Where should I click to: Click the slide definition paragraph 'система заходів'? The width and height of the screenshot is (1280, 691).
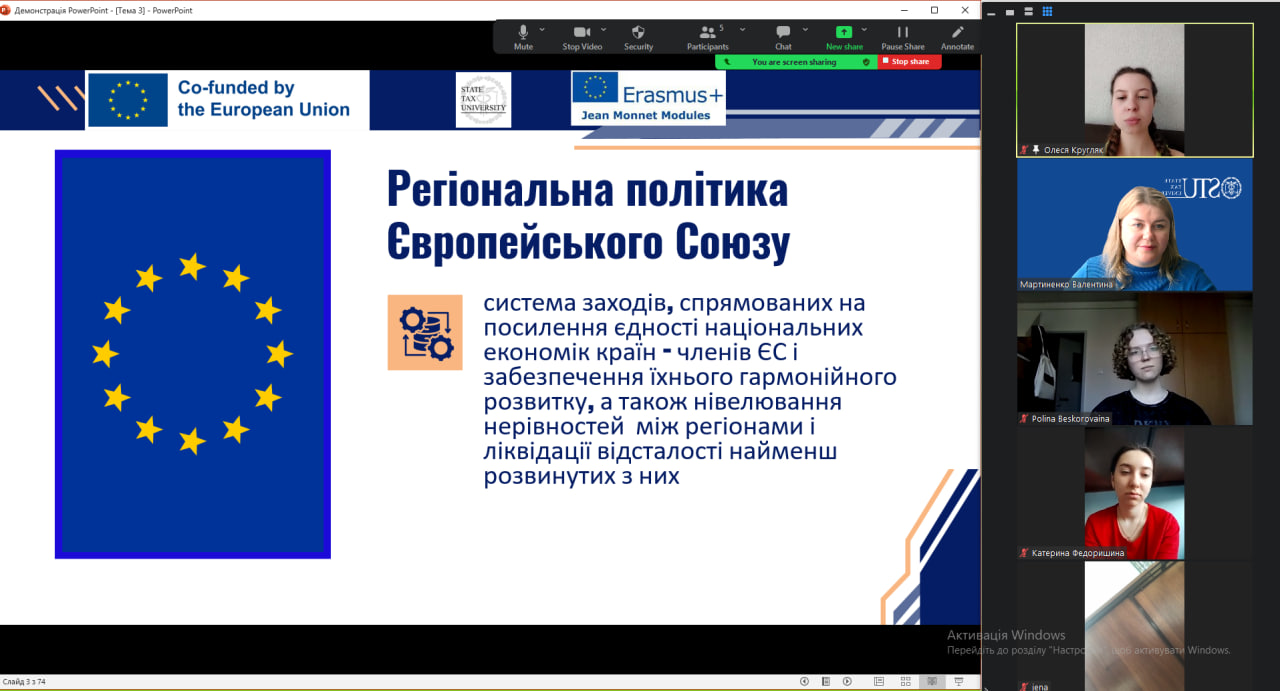pos(690,389)
